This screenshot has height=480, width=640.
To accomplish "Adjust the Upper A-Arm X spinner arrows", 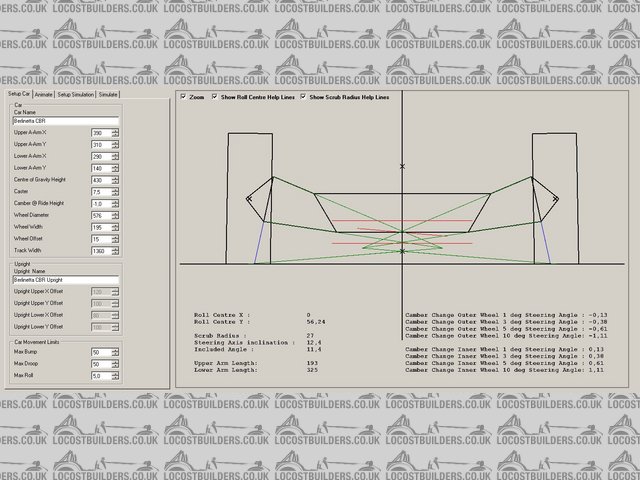I will pyautogui.click(x=115, y=132).
